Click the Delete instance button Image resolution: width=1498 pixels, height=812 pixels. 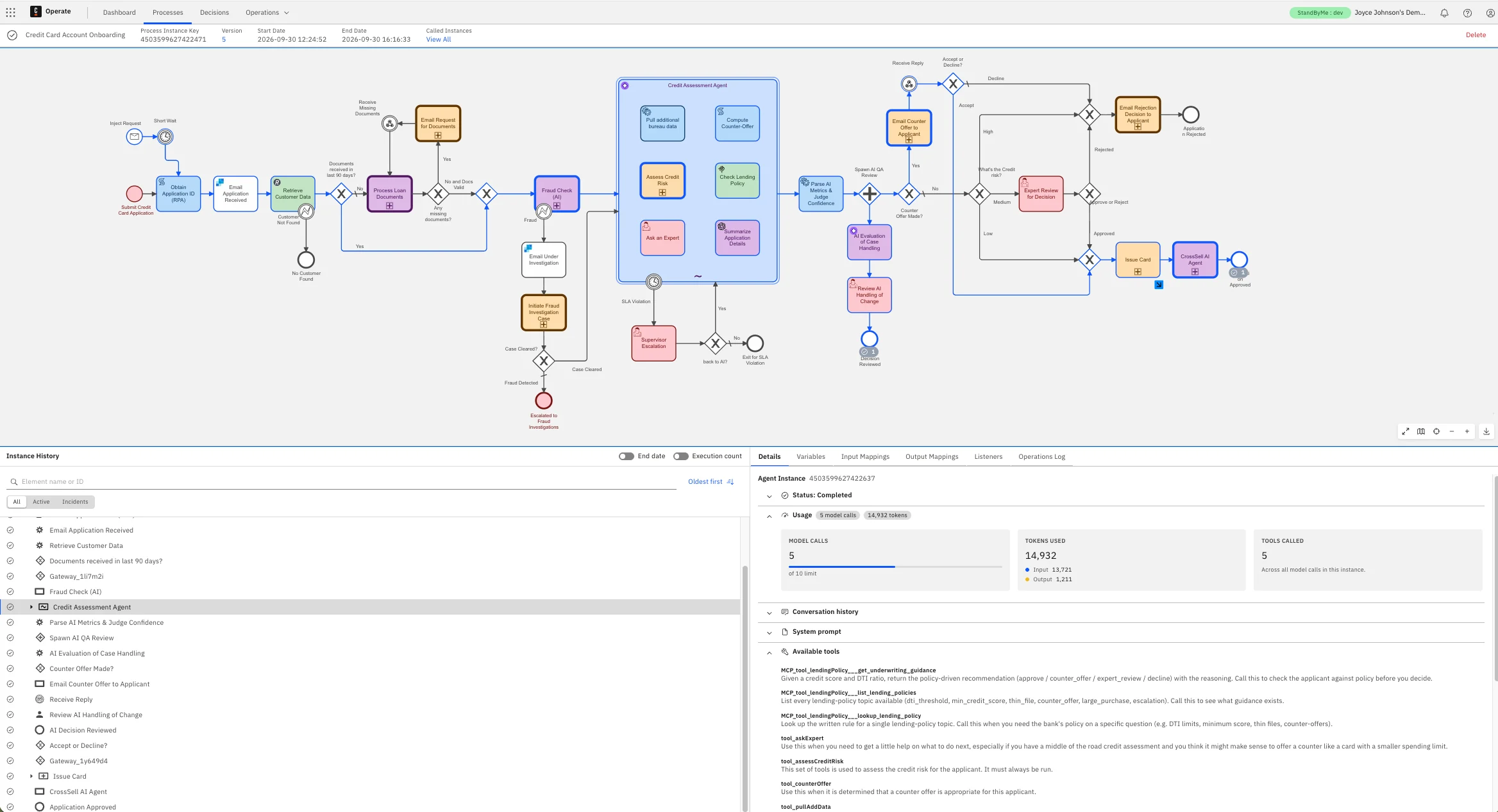(1476, 35)
